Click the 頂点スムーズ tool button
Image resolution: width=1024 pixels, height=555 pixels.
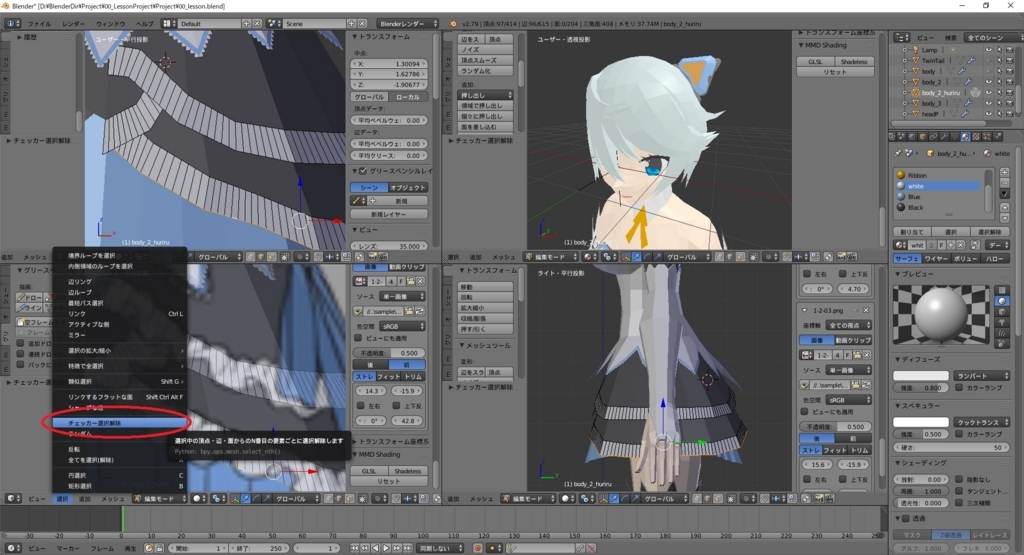point(485,60)
